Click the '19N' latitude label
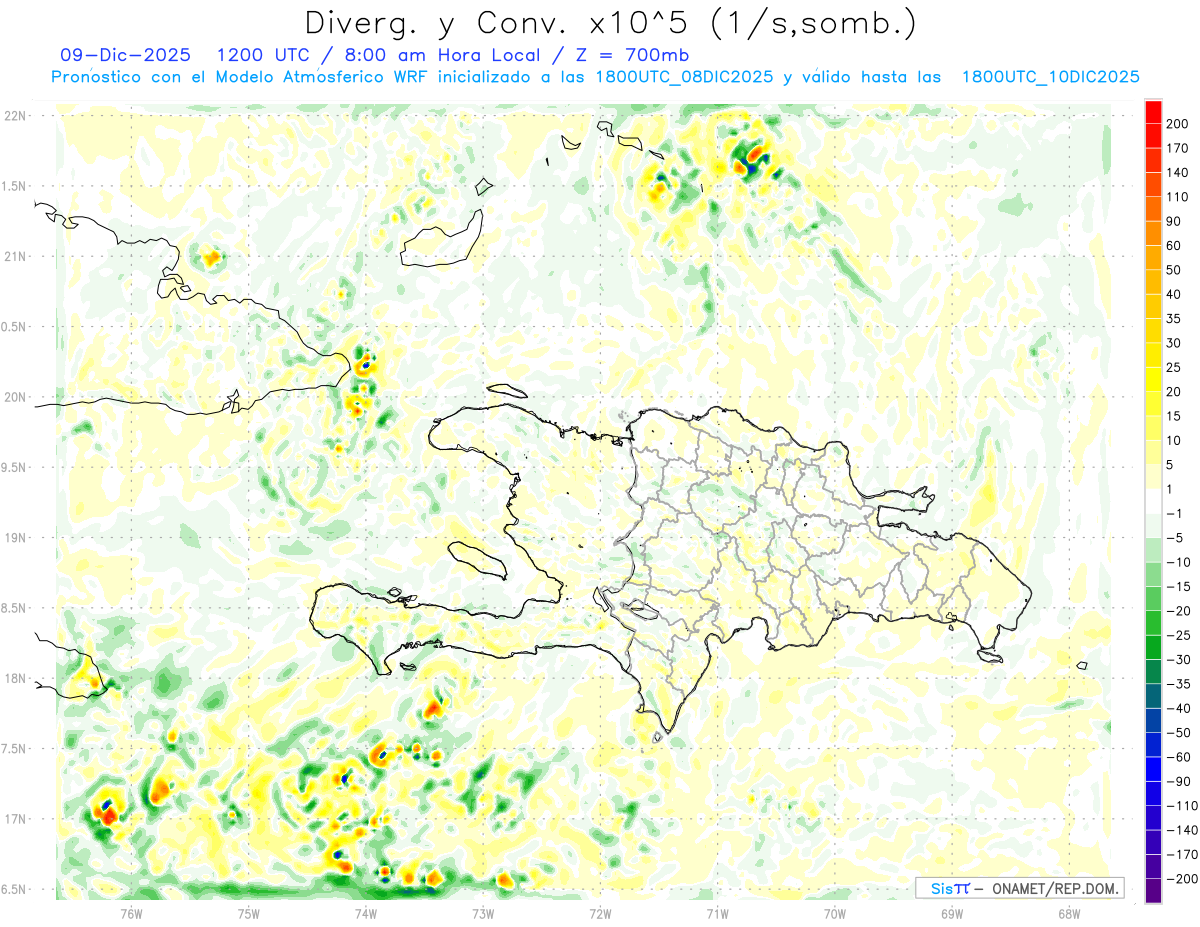1200x927 pixels. [x=16, y=538]
